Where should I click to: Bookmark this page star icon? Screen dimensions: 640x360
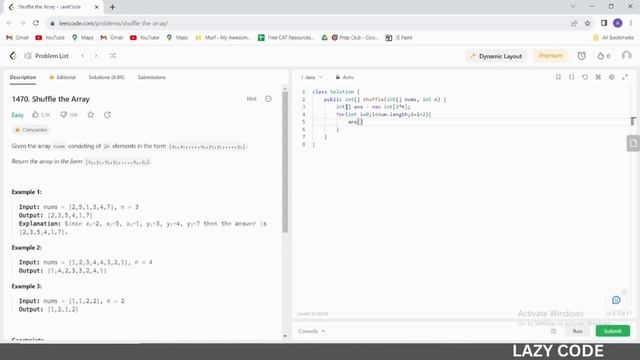tap(587, 23)
